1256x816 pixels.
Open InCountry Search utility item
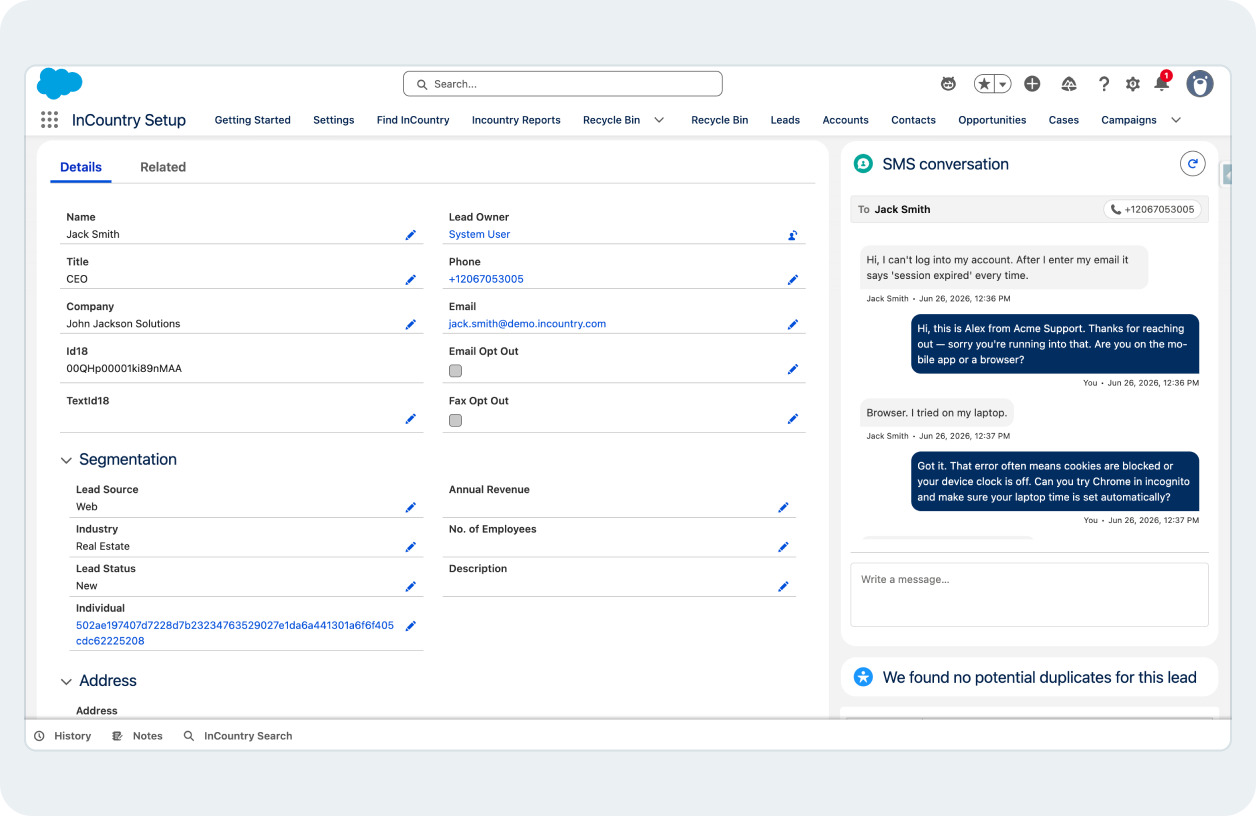point(238,736)
